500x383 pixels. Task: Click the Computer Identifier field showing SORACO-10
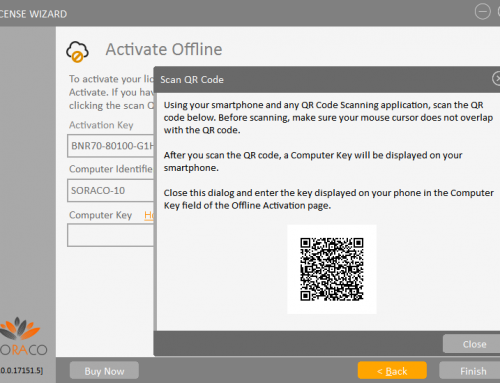tap(111, 190)
